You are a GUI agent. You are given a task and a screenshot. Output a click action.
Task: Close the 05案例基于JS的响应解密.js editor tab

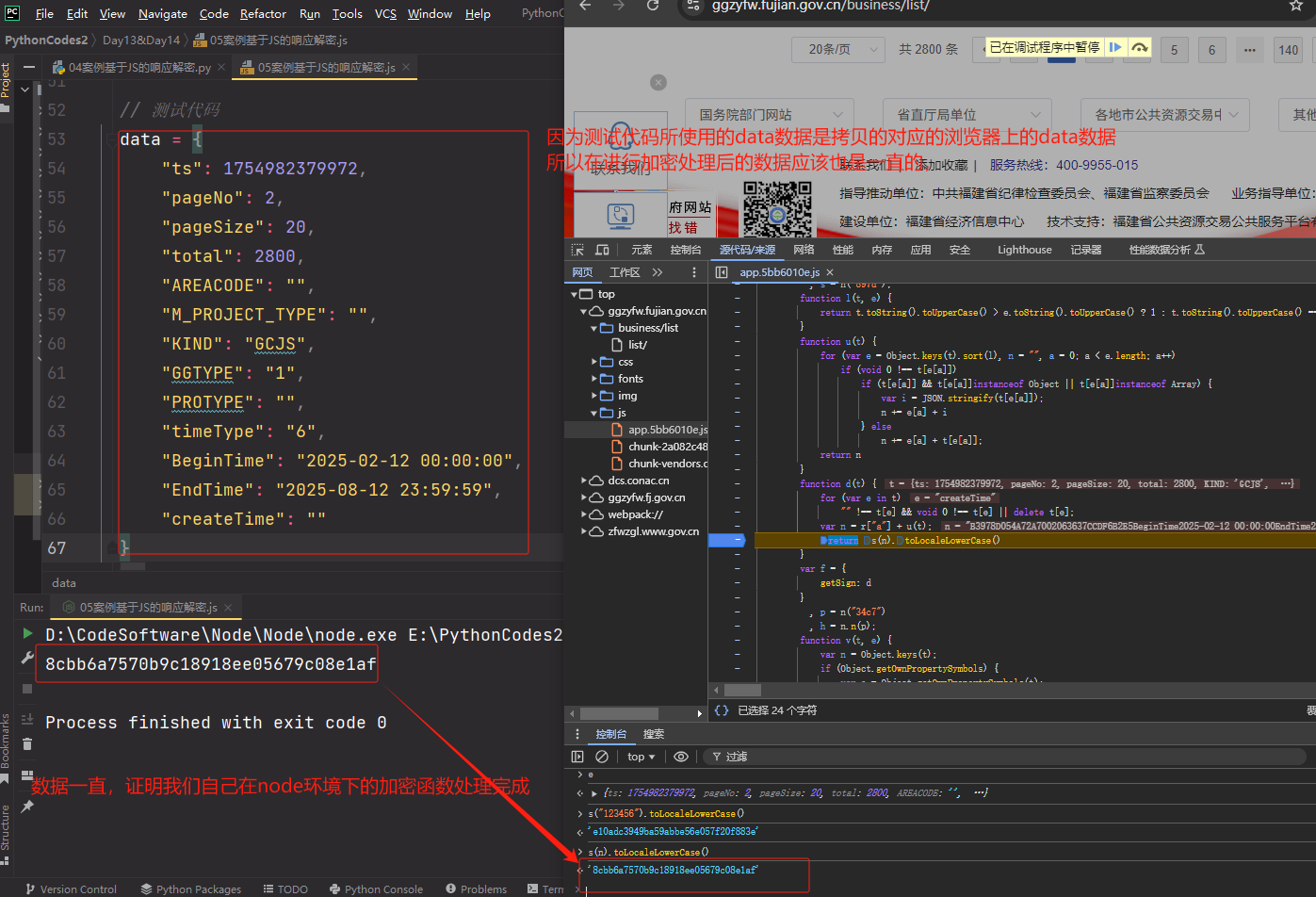[406, 67]
